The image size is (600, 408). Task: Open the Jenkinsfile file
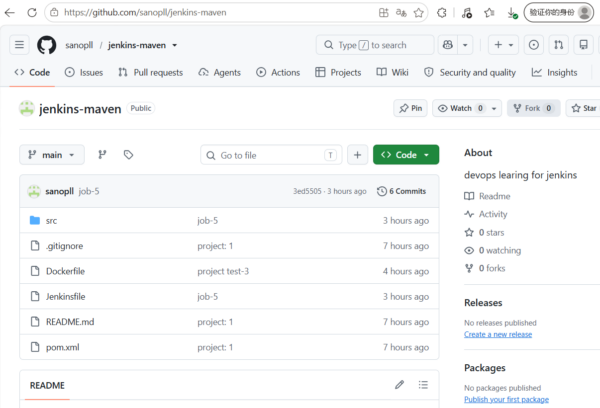[x=65, y=296]
